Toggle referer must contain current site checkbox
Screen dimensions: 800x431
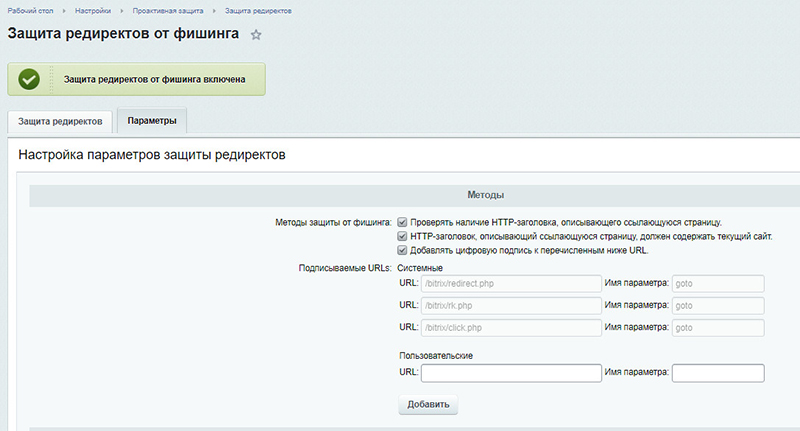(403, 236)
